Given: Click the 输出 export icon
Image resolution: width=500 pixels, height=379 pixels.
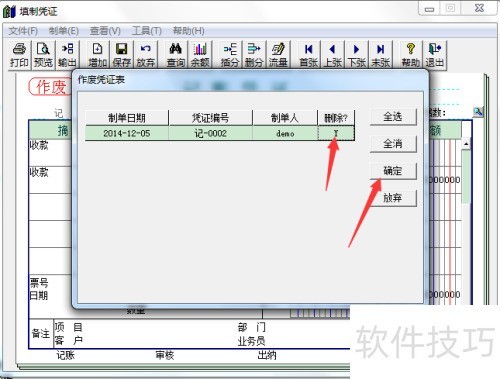Looking at the screenshot, I should tap(67, 55).
